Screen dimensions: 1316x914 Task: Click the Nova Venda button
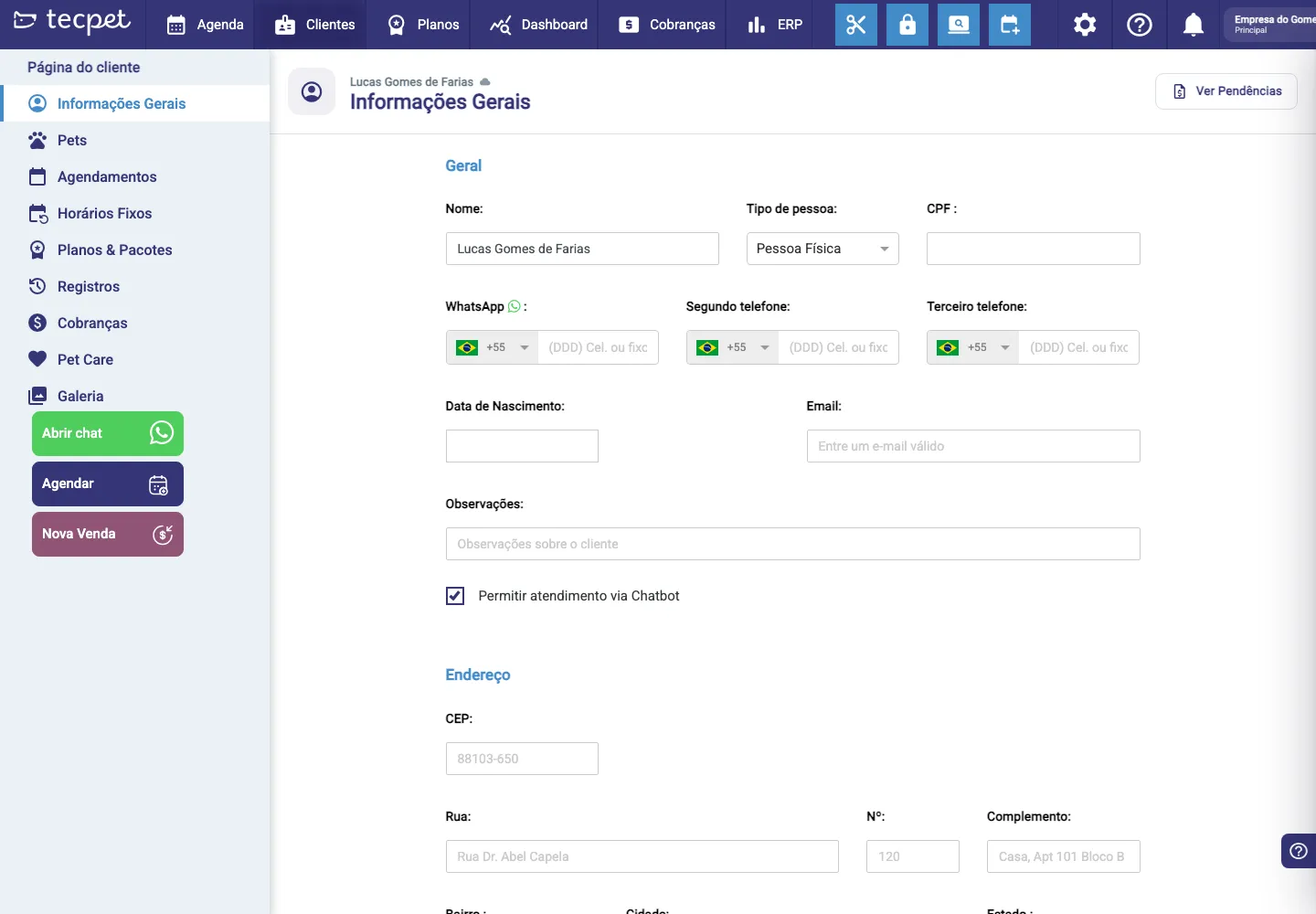point(108,534)
